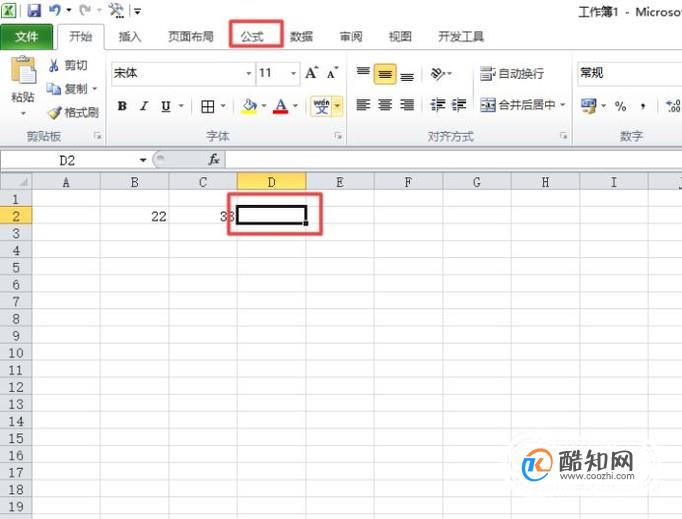Click the 自动换行 wrap text button

tap(512, 74)
